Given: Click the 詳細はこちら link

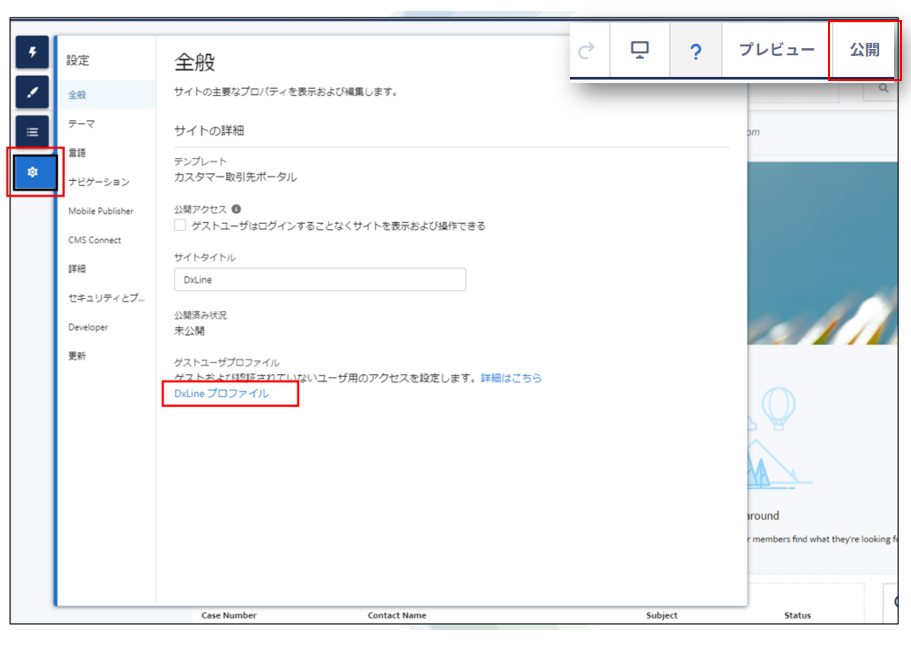Looking at the screenshot, I should pos(511,378).
